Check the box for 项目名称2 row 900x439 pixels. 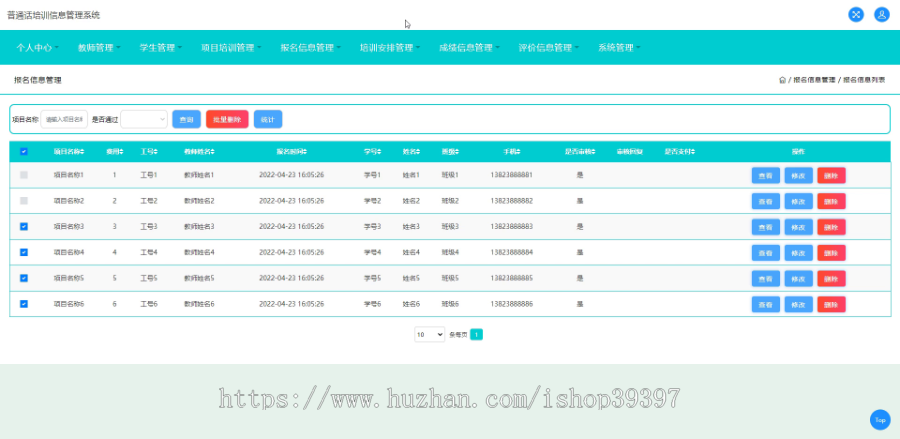coord(24,201)
